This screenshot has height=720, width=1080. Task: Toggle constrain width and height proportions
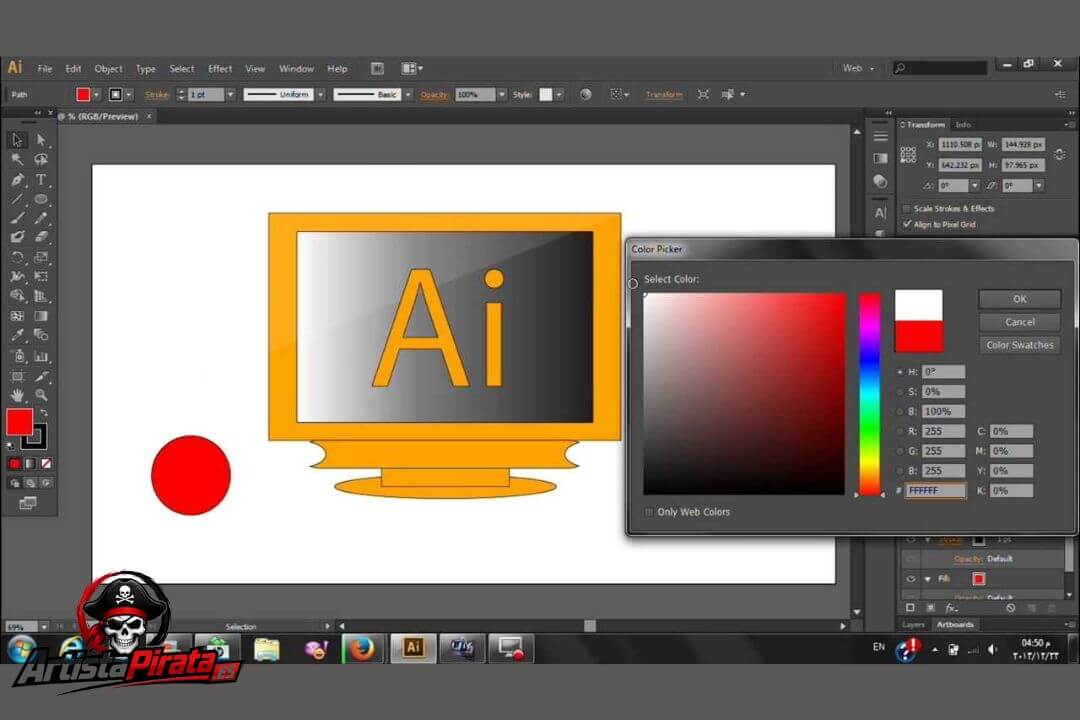point(1059,154)
